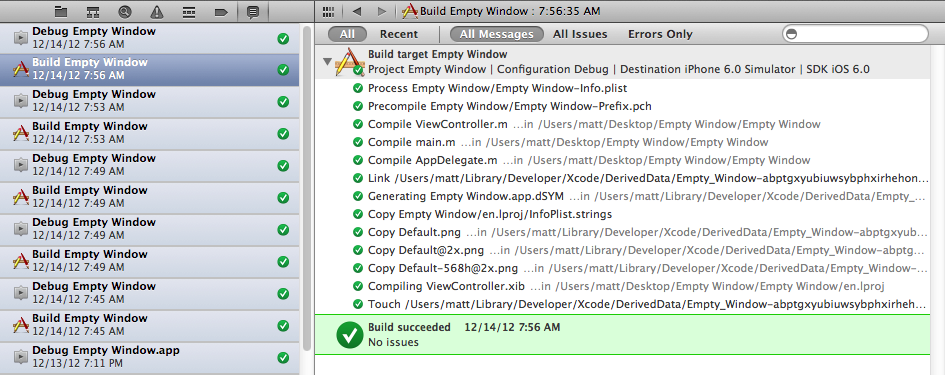Go forward with the right arrow

[x=381, y=11]
